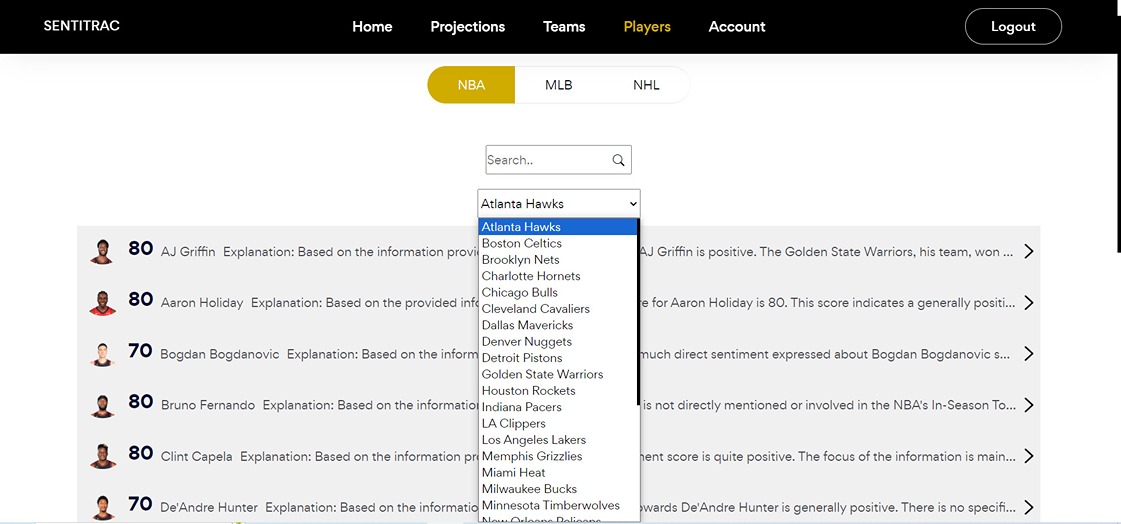Click Bruno Fernando's player headshot
The height and width of the screenshot is (524, 1121).
[x=102, y=405]
